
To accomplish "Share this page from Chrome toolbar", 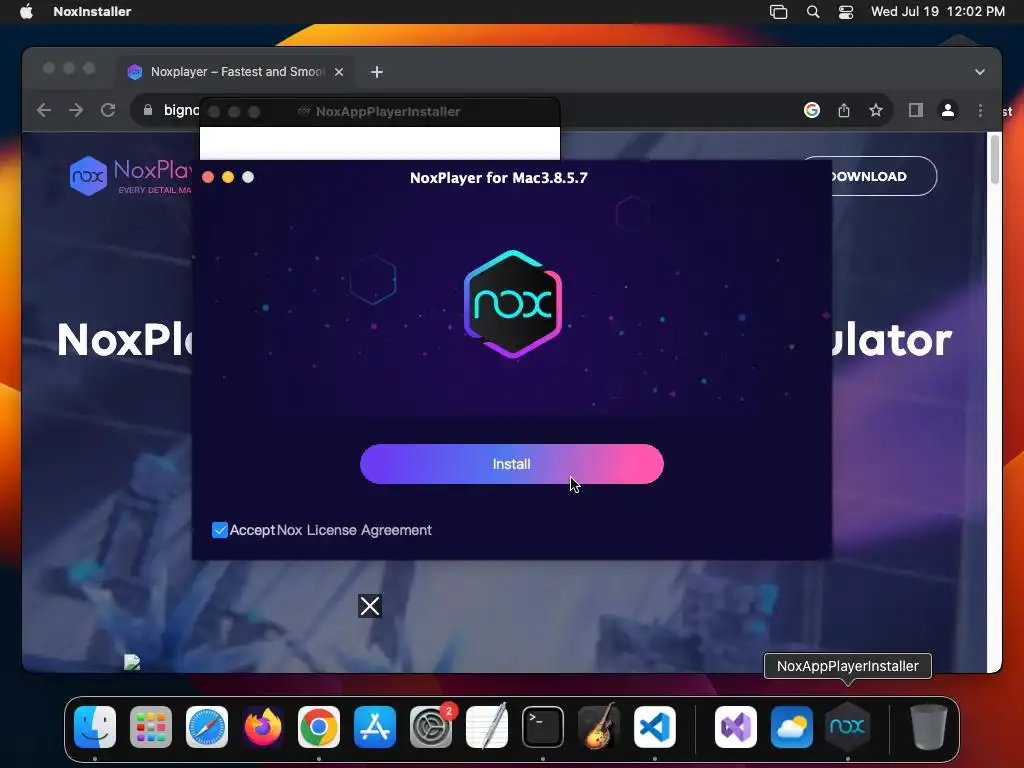I will tap(844, 110).
